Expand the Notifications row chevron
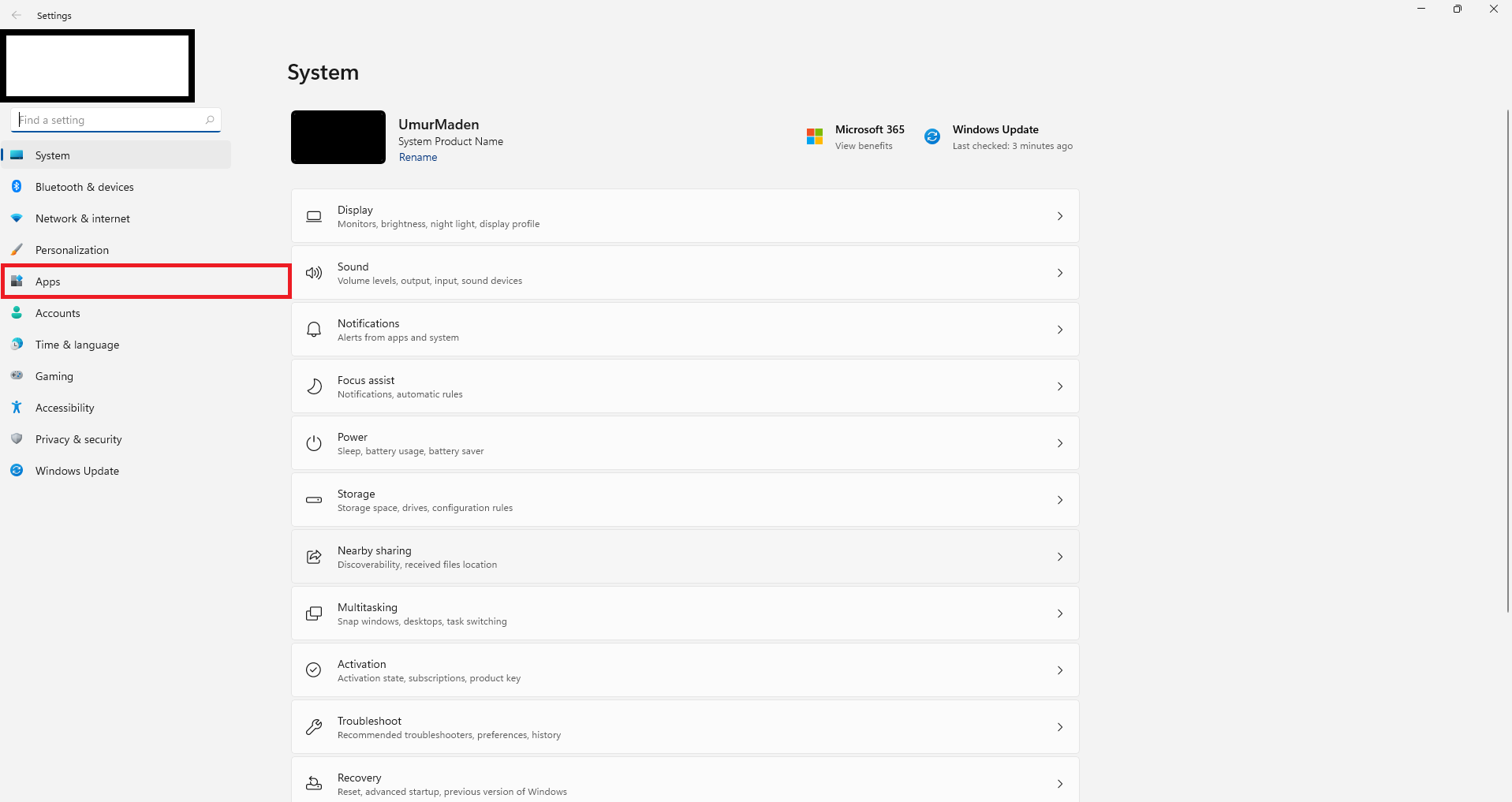 [1060, 330]
